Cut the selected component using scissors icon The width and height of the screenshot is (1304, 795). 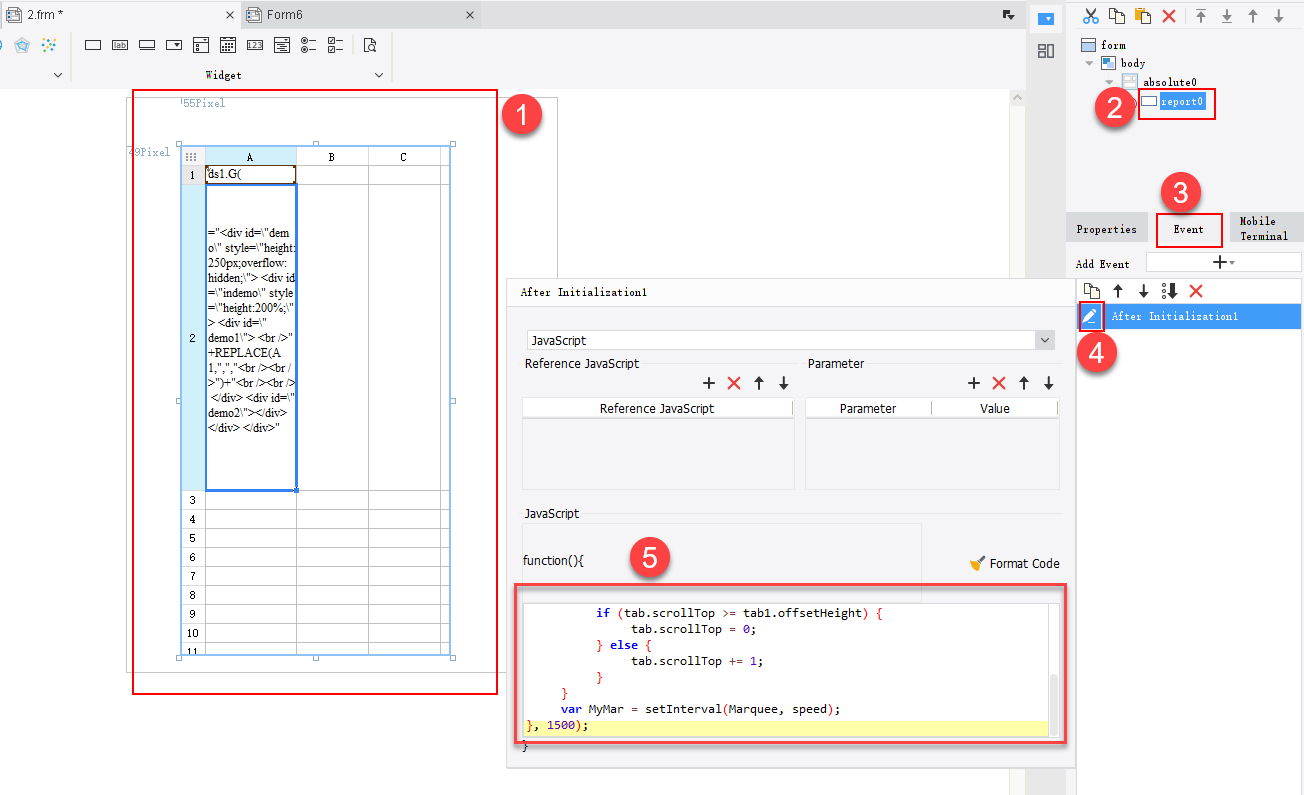(x=1091, y=15)
